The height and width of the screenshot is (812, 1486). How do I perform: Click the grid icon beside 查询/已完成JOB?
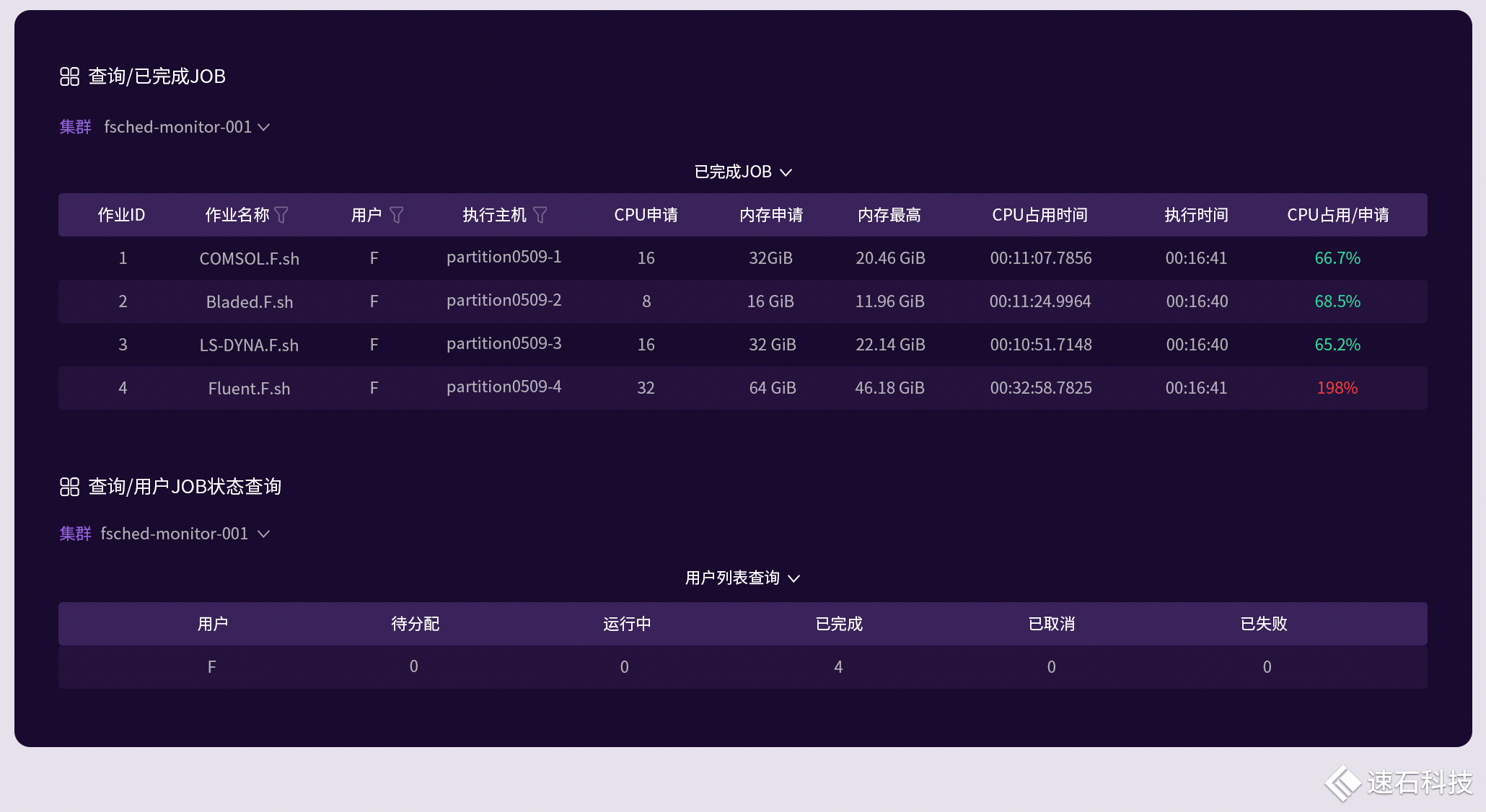point(69,76)
